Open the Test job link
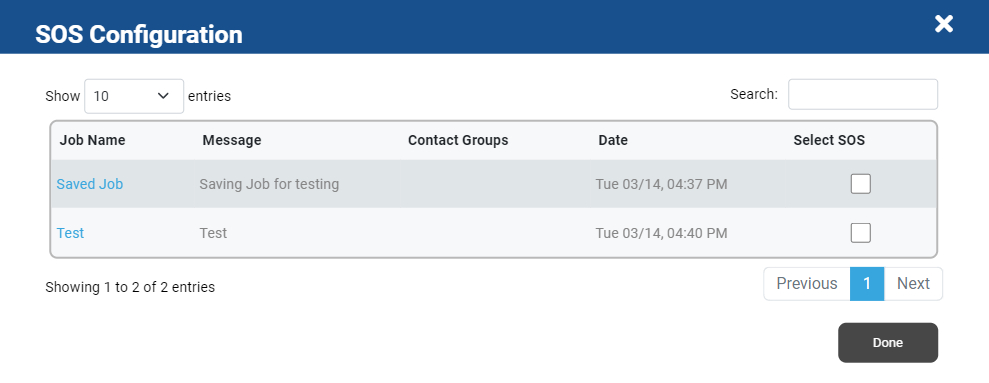 point(70,233)
